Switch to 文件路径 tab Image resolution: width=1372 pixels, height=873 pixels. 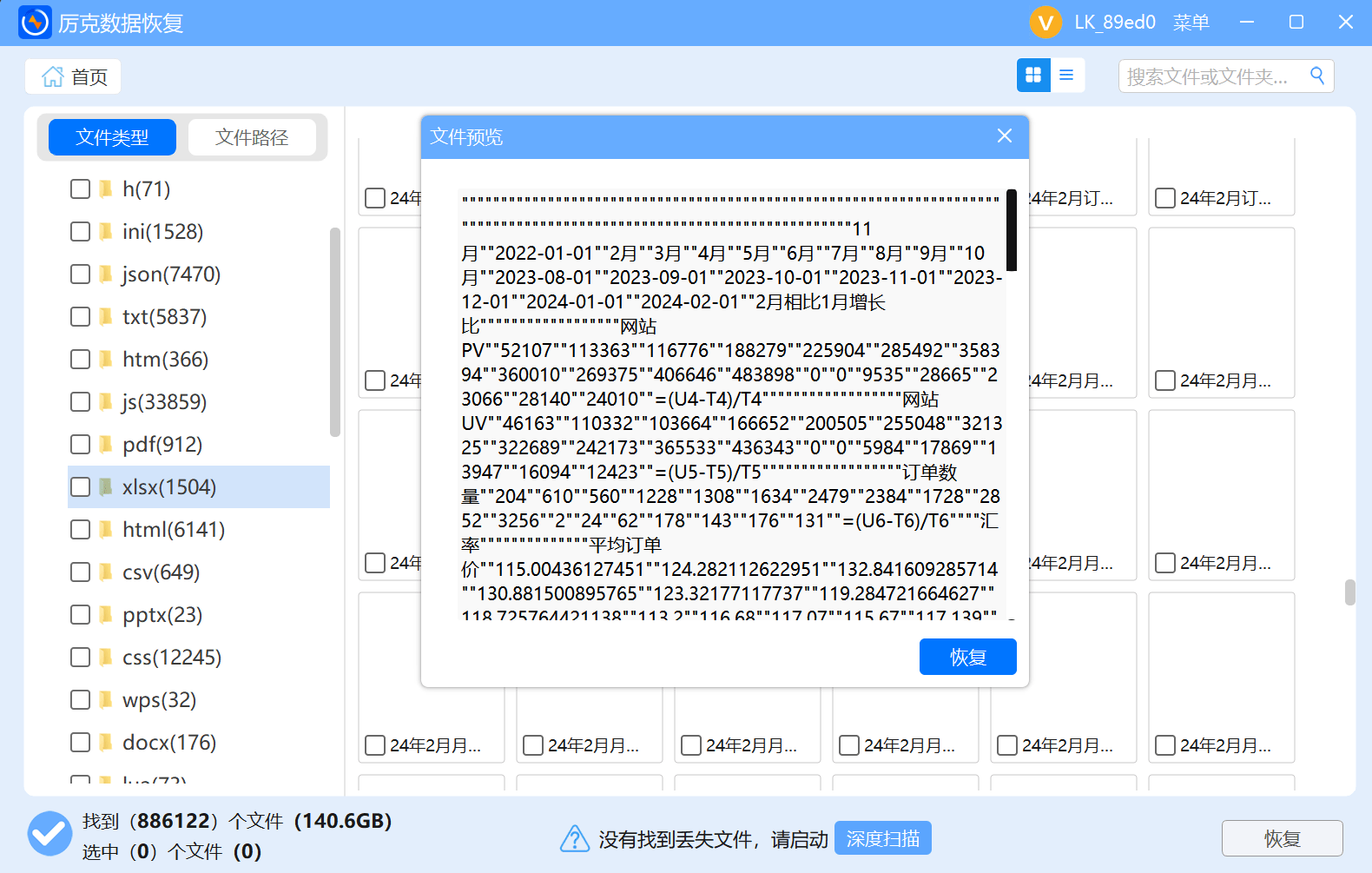[x=252, y=137]
